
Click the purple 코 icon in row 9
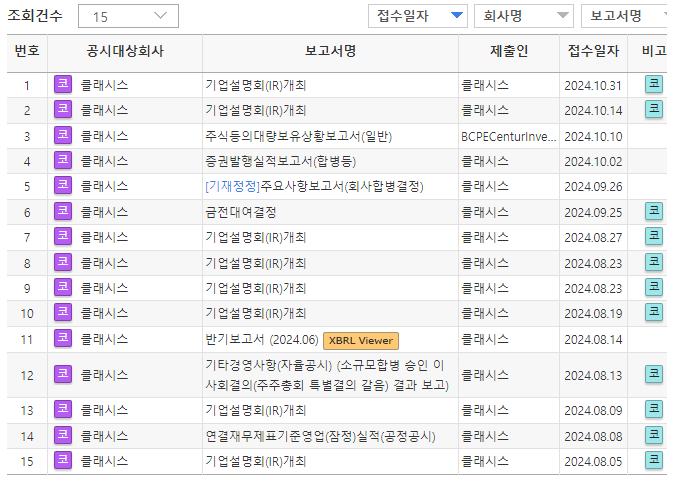click(x=63, y=287)
